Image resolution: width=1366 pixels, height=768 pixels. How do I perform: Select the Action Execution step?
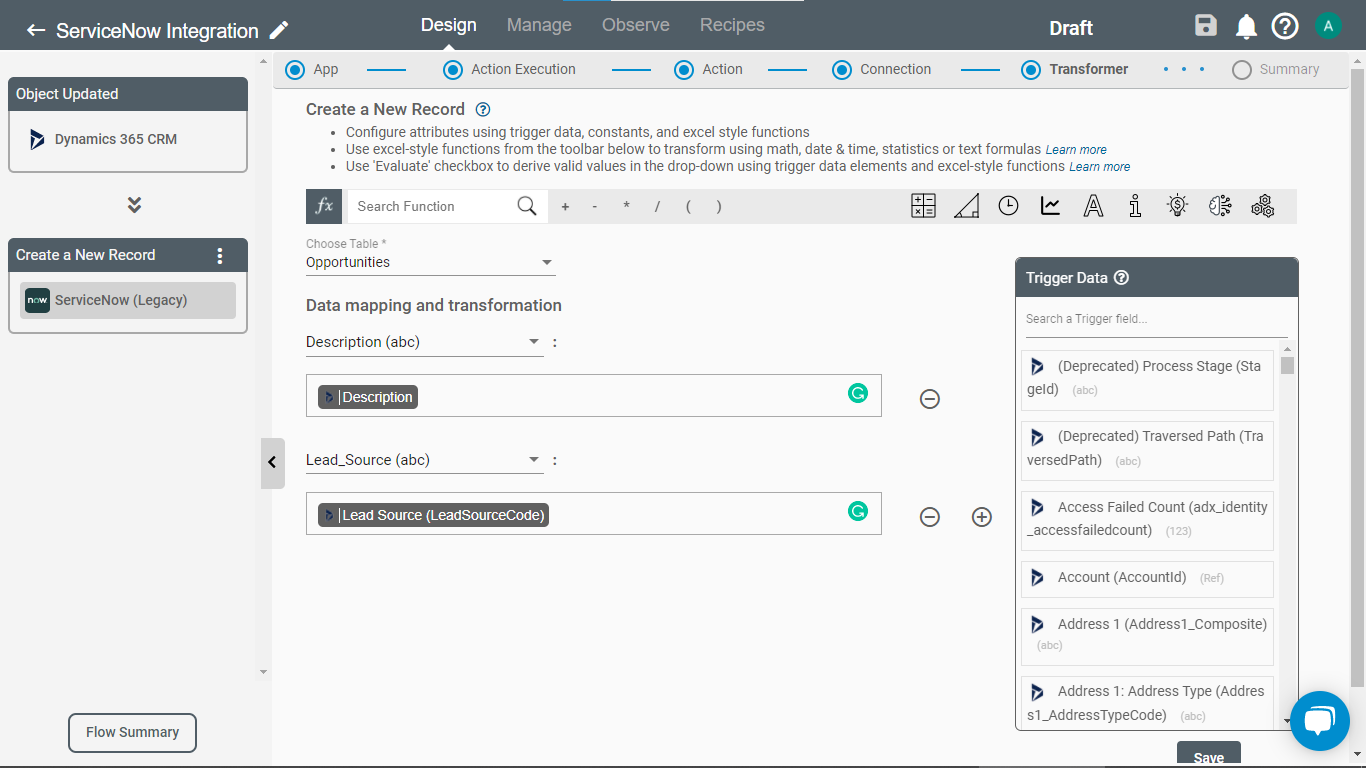point(510,70)
